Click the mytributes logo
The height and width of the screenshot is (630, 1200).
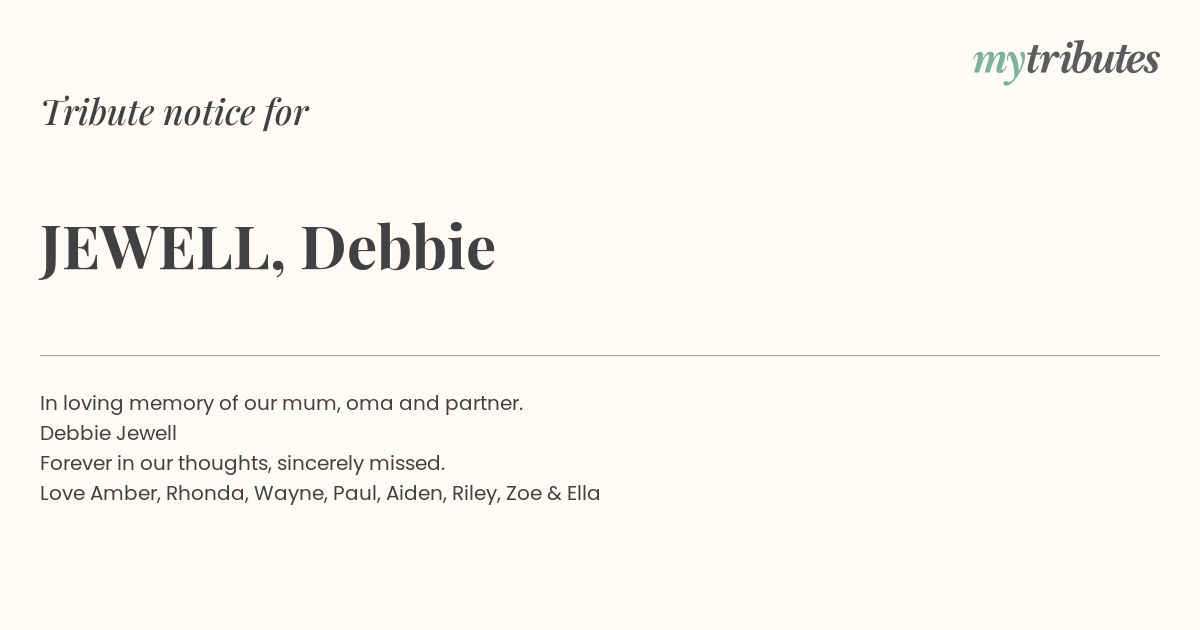coord(1066,61)
